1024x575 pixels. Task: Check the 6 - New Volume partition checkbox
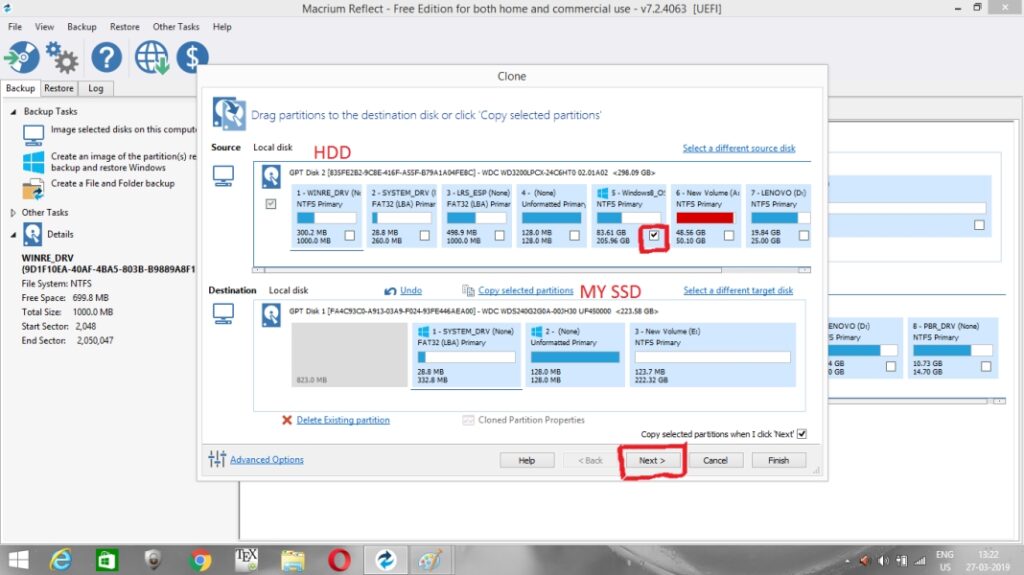click(x=729, y=235)
